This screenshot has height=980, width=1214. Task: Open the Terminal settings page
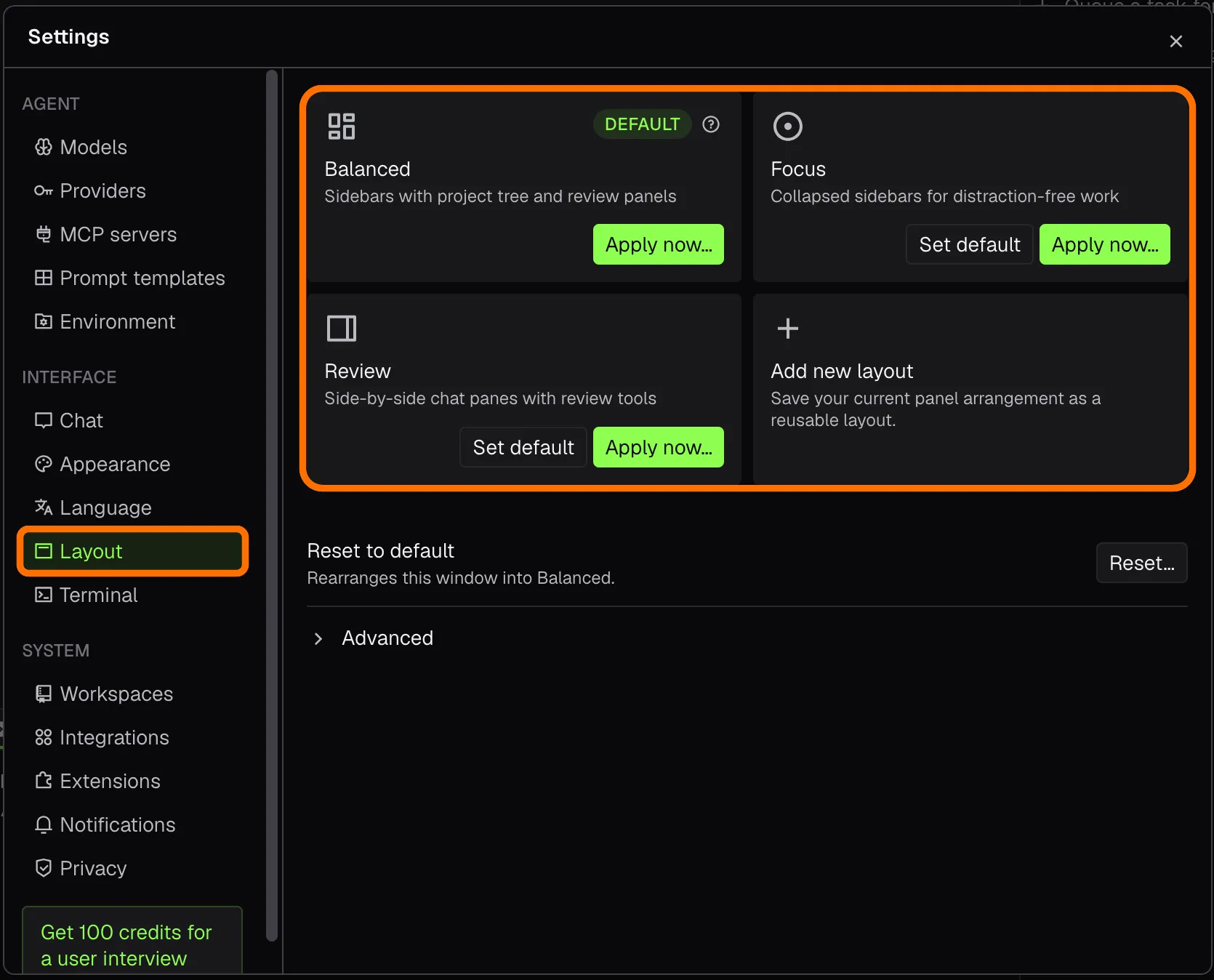pos(132,595)
